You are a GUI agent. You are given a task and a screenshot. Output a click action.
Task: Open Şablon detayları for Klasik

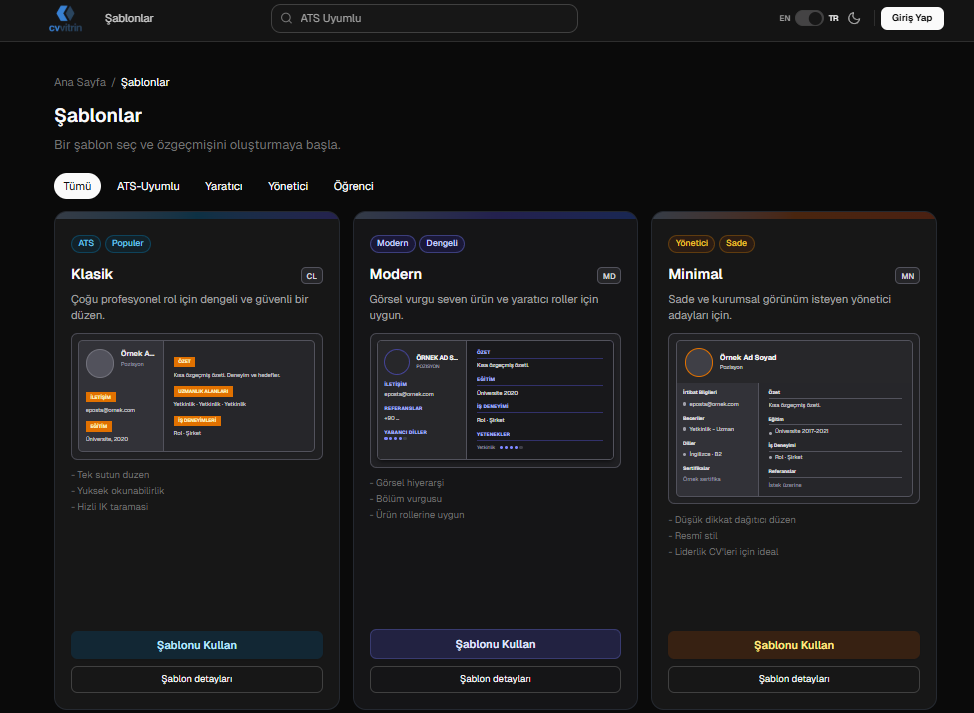(197, 679)
